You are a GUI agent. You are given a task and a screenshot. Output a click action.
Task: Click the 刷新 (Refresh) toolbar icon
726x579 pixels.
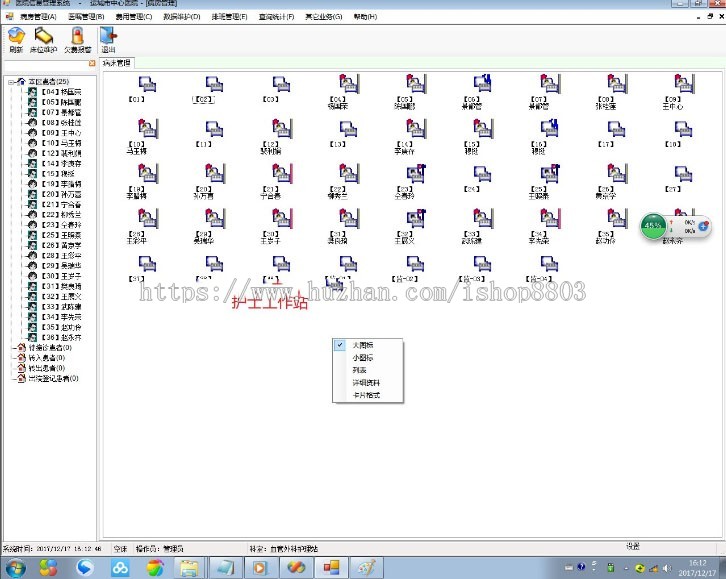(15, 39)
